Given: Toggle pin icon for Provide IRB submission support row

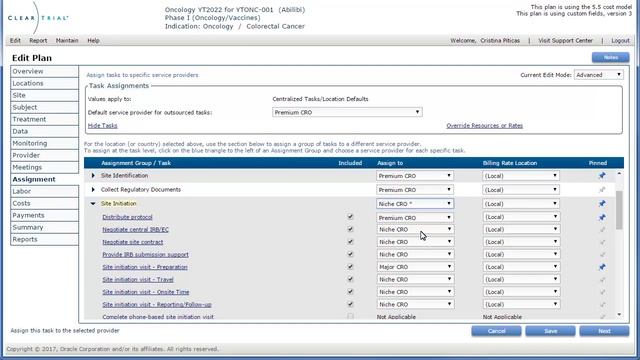Looking at the screenshot, I should click(602, 255).
